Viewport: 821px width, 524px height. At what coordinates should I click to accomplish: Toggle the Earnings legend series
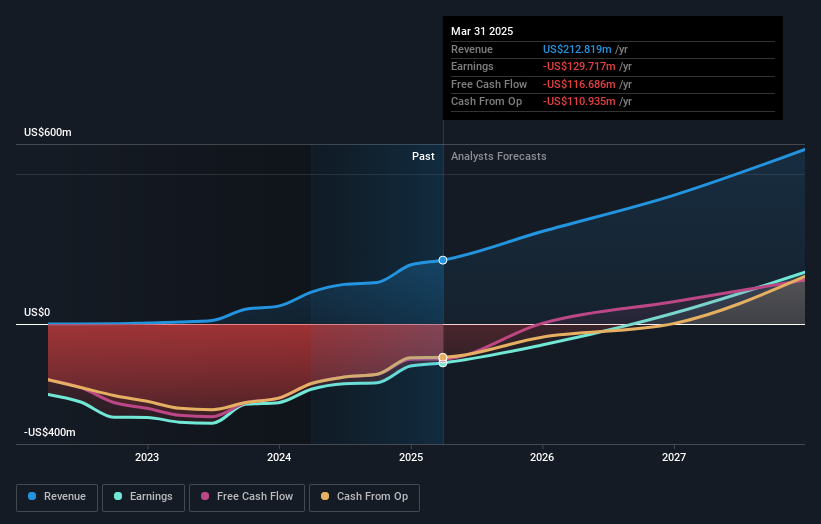(143, 497)
